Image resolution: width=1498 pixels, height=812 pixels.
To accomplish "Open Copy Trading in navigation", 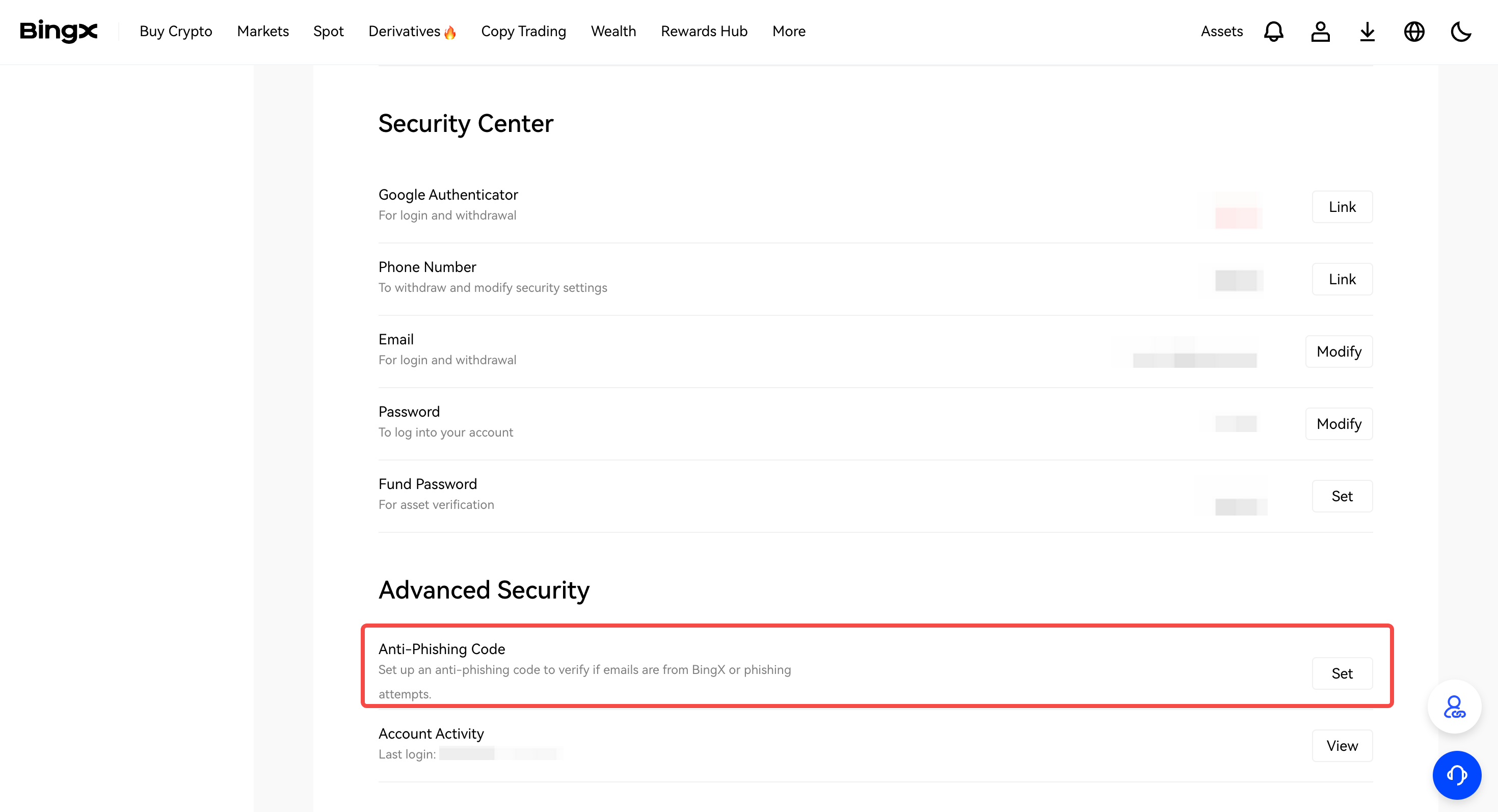I will point(523,32).
